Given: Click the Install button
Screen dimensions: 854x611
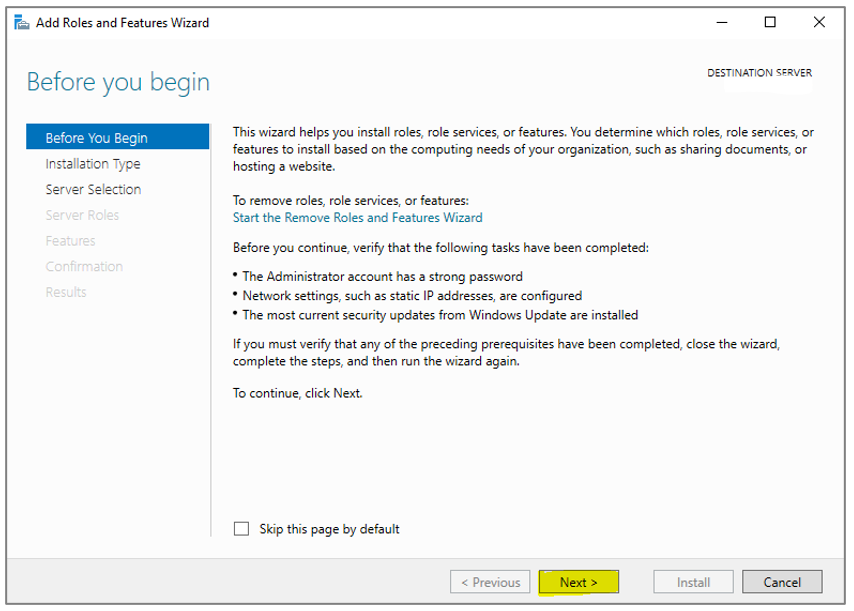Looking at the screenshot, I should [693, 581].
